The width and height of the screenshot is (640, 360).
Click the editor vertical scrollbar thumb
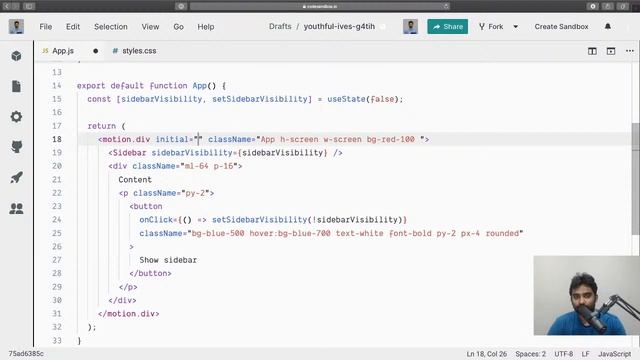(x=636, y=178)
